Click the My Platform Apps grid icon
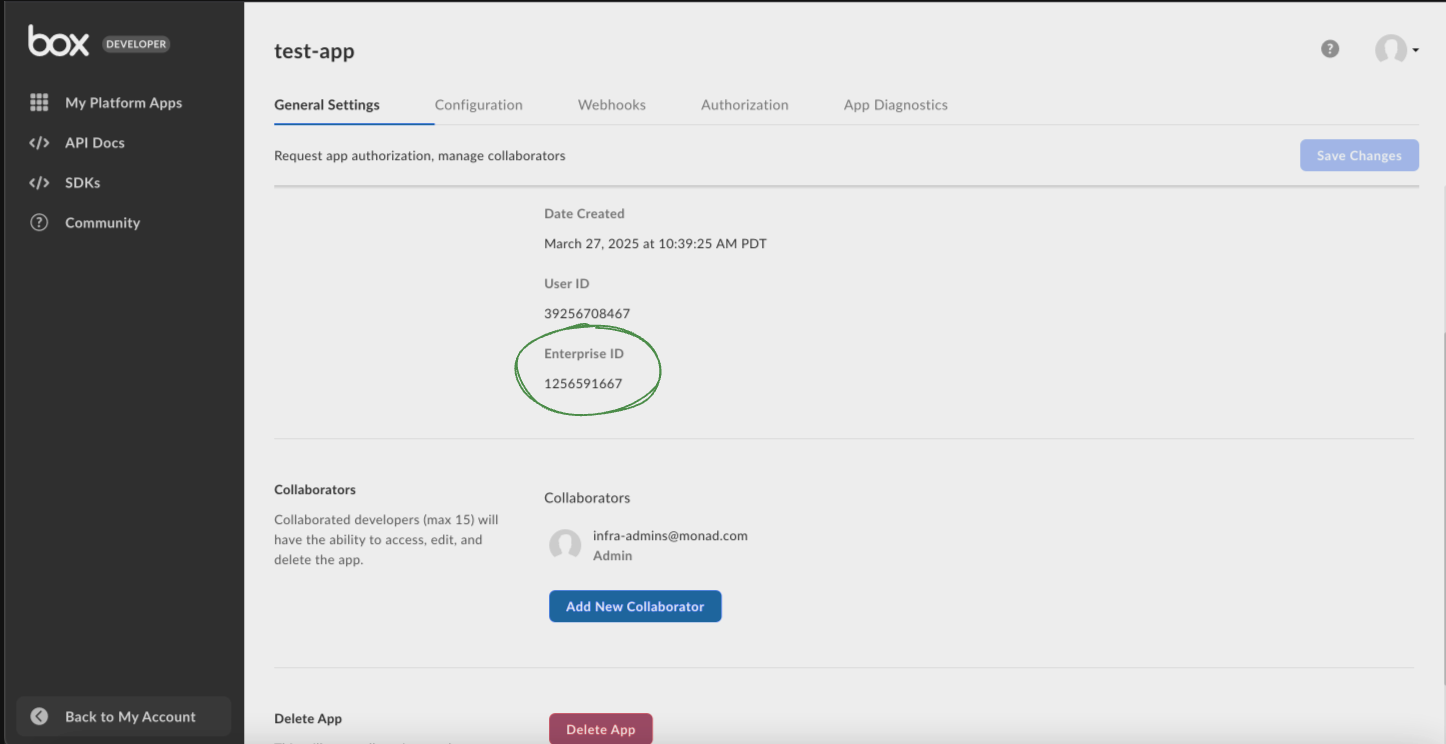Image resolution: width=1446 pixels, height=744 pixels. point(39,103)
